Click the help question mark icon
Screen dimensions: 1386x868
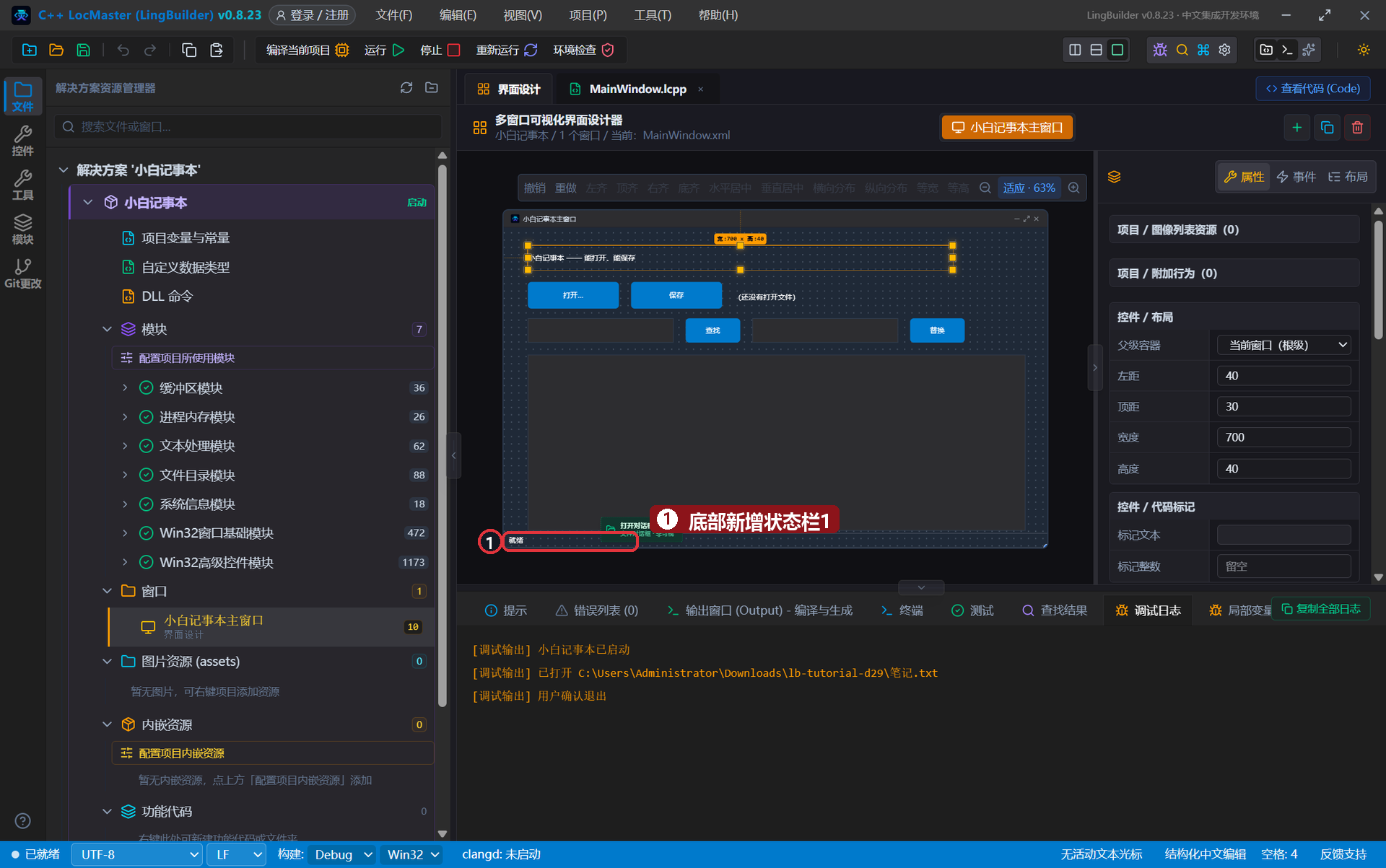tap(22, 820)
